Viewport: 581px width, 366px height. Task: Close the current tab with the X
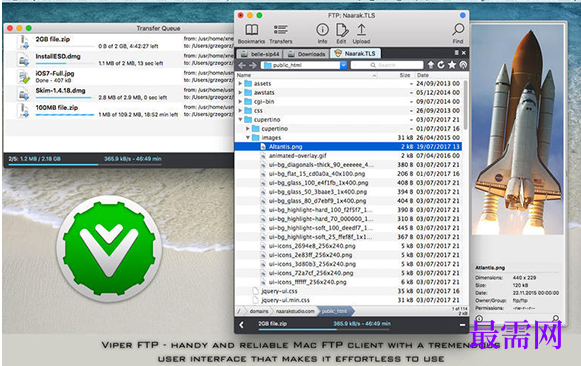point(464,53)
